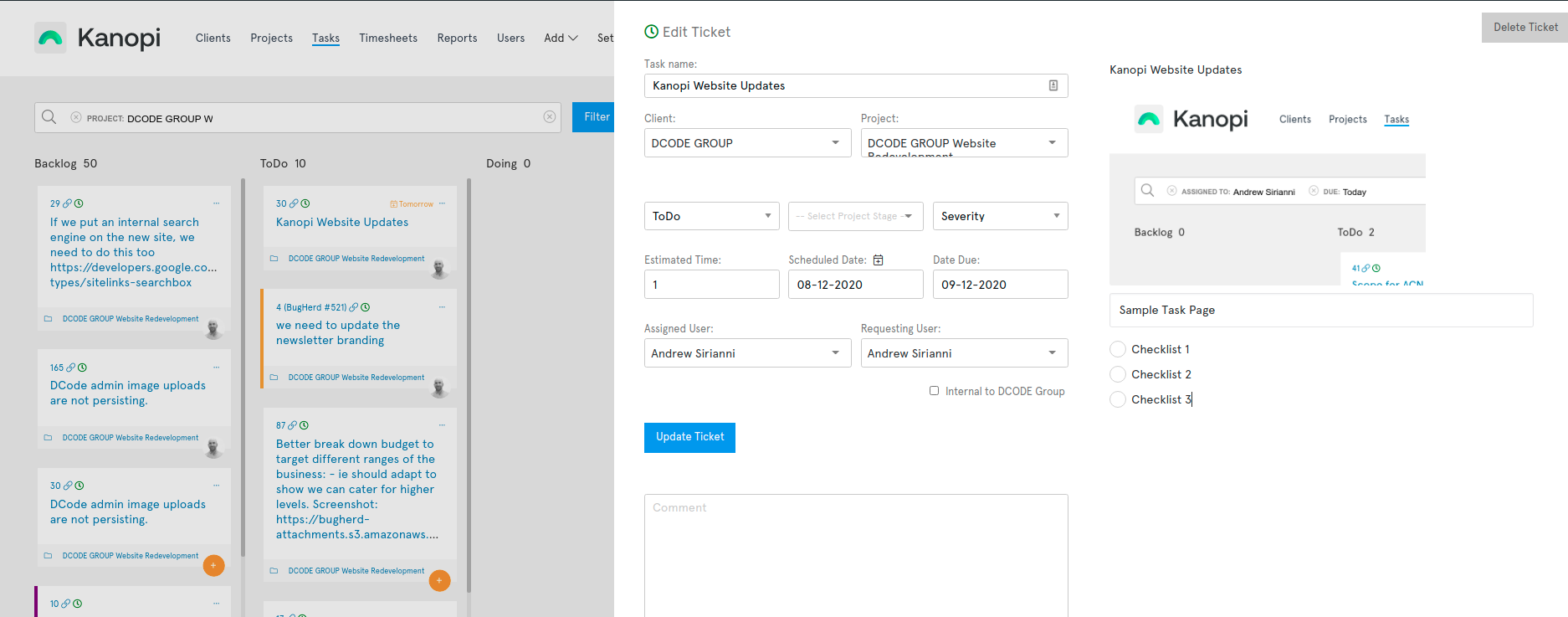Image resolution: width=1568 pixels, height=617 pixels.
Task: Open the Assigned User dropdown
Action: tap(747, 353)
